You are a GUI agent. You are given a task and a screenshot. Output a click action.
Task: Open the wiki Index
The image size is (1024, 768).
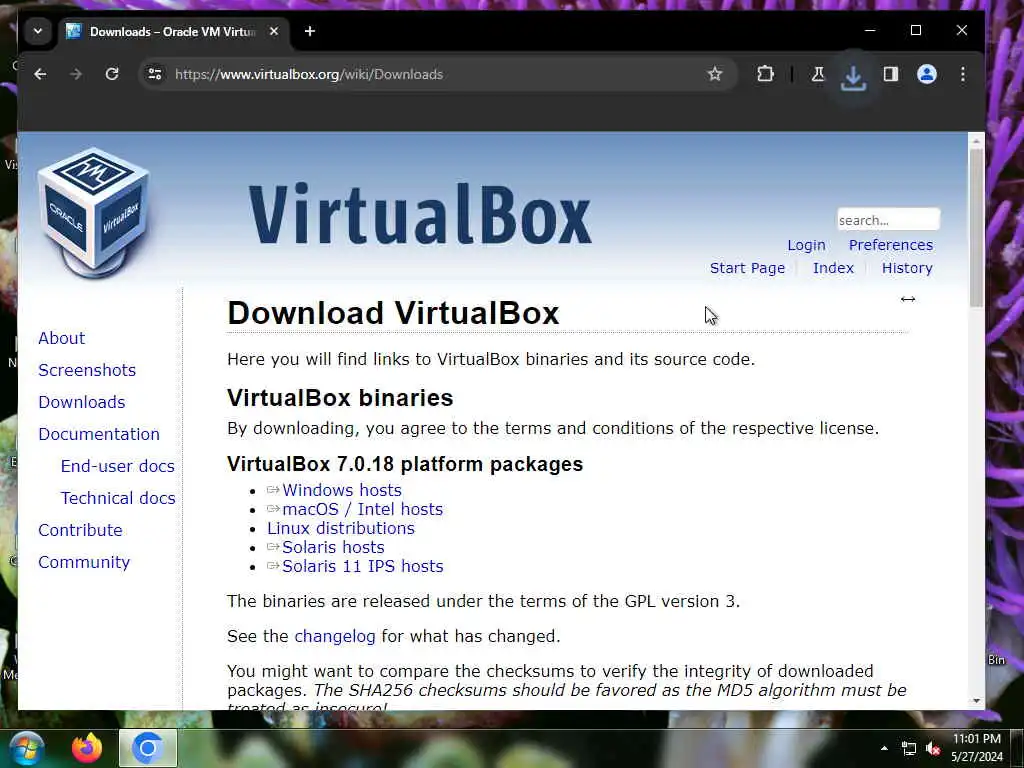(833, 268)
